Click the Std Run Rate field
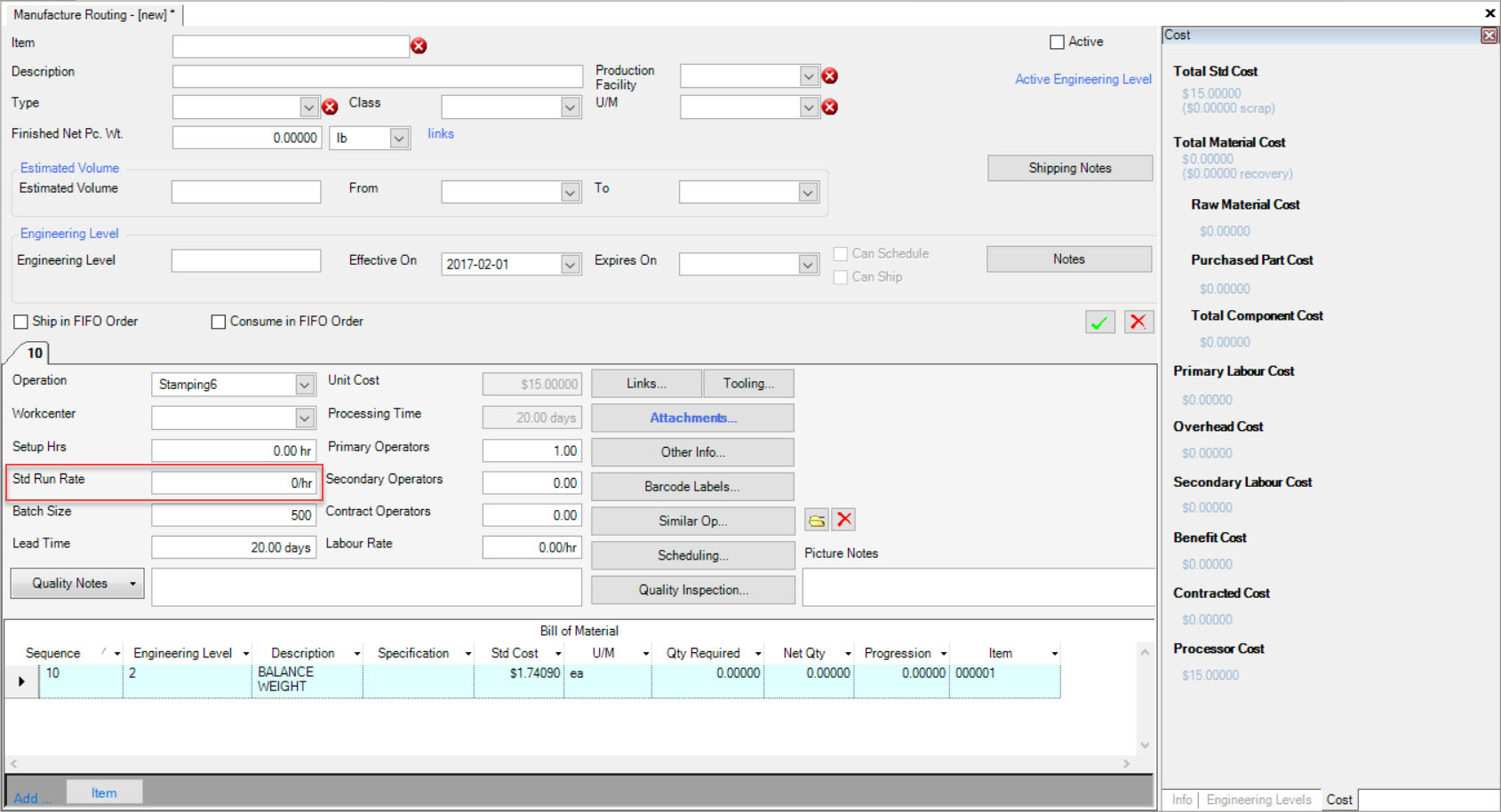The width and height of the screenshot is (1501, 812). (x=234, y=482)
